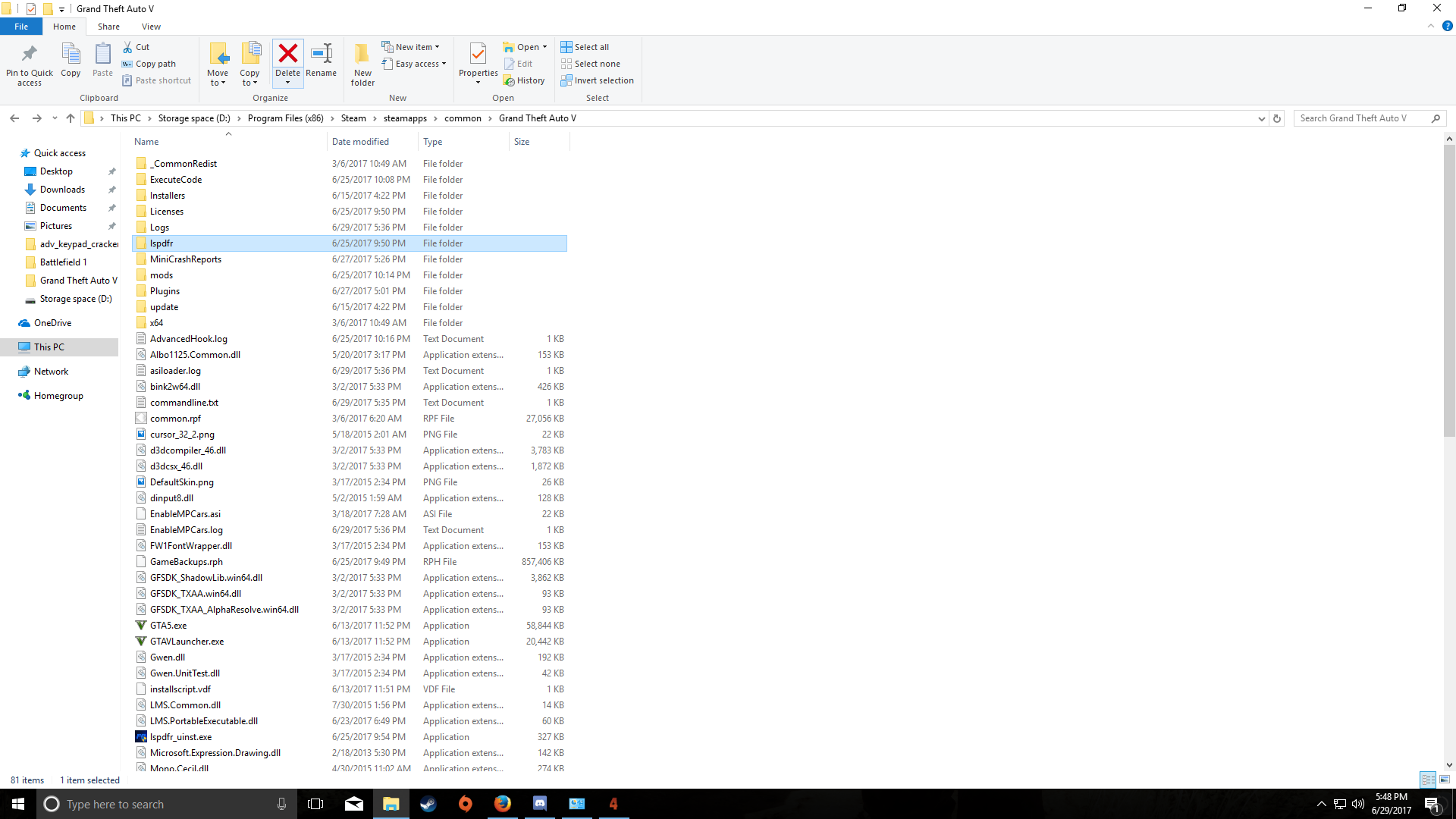Image resolution: width=1456 pixels, height=819 pixels.
Task: Click the red Delete icon in ribbon
Action: (287, 55)
